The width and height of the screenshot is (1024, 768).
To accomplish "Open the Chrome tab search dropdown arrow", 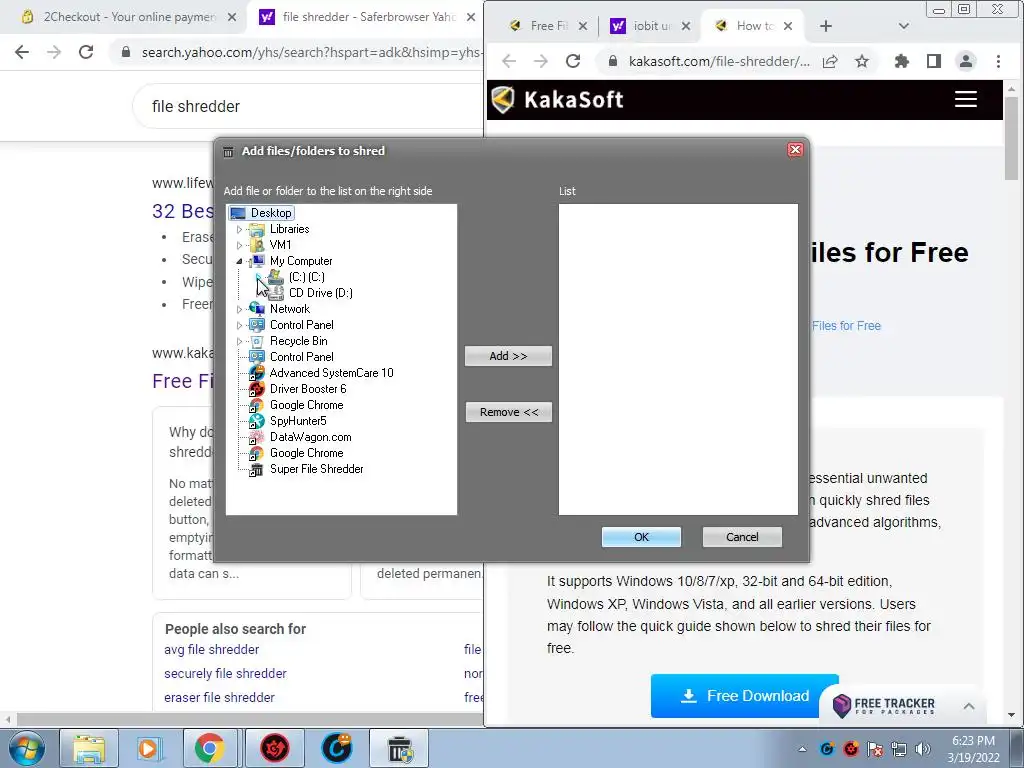I will pyautogui.click(x=903, y=26).
